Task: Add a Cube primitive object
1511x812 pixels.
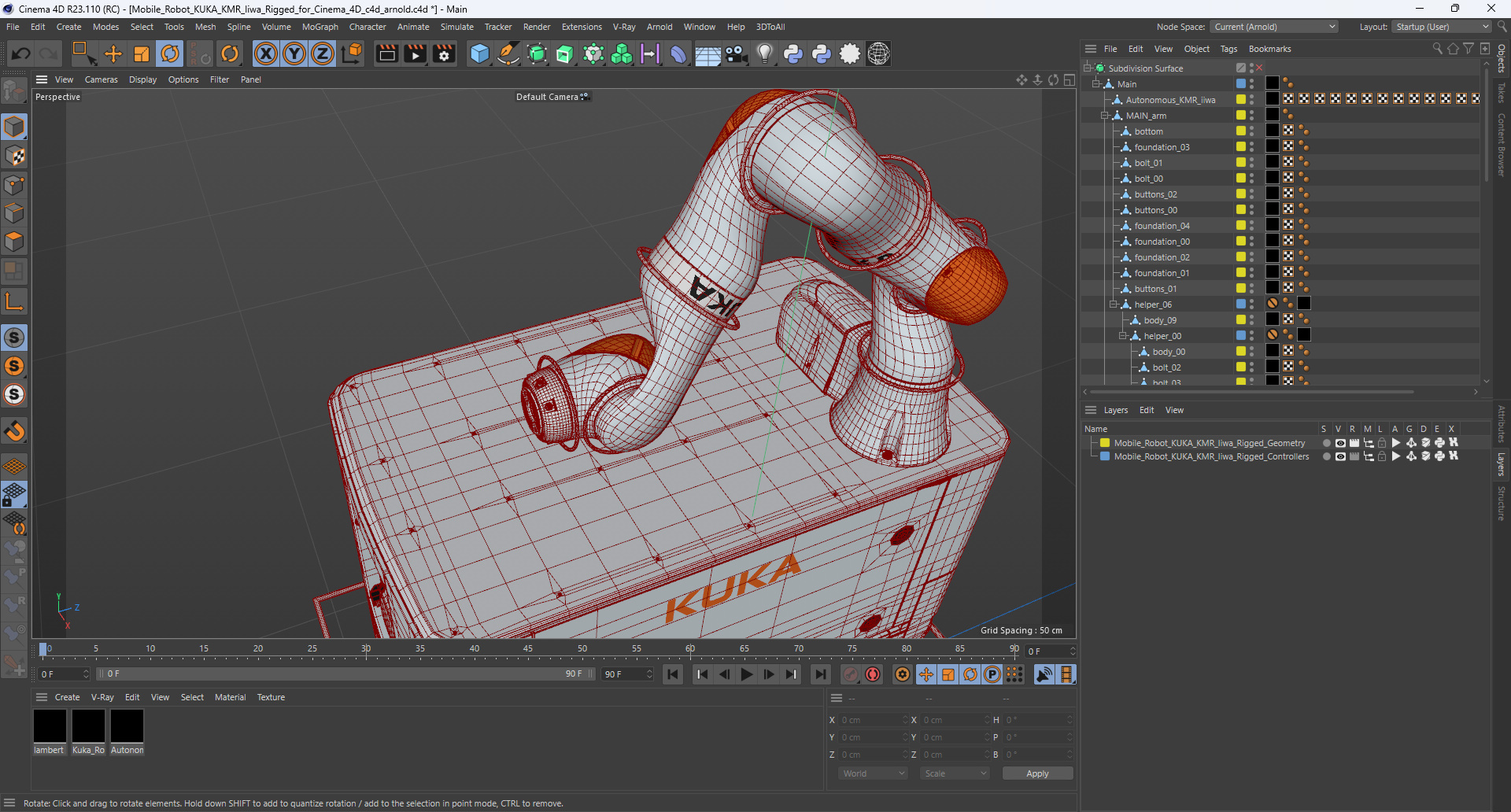Action: pyautogui.click(x=479, y=54)
